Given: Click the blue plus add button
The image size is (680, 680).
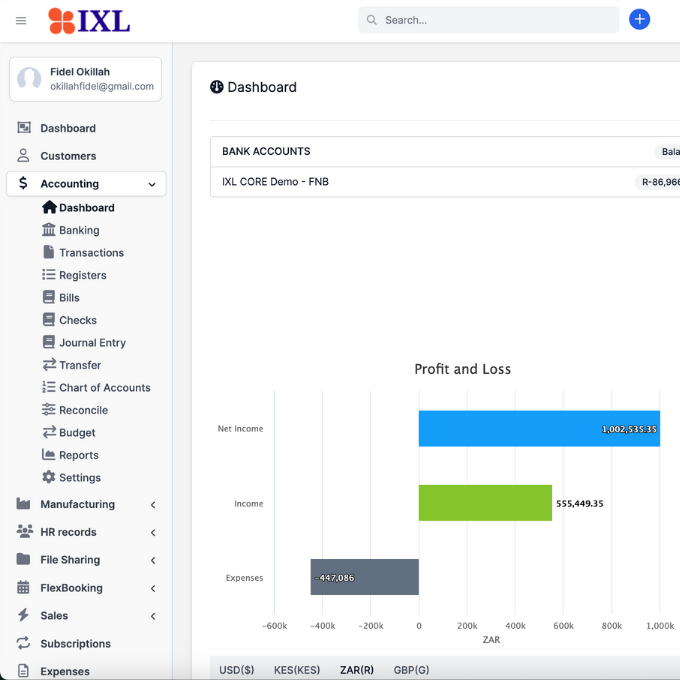Looking at the screenshot, I should tap(639, 19).
